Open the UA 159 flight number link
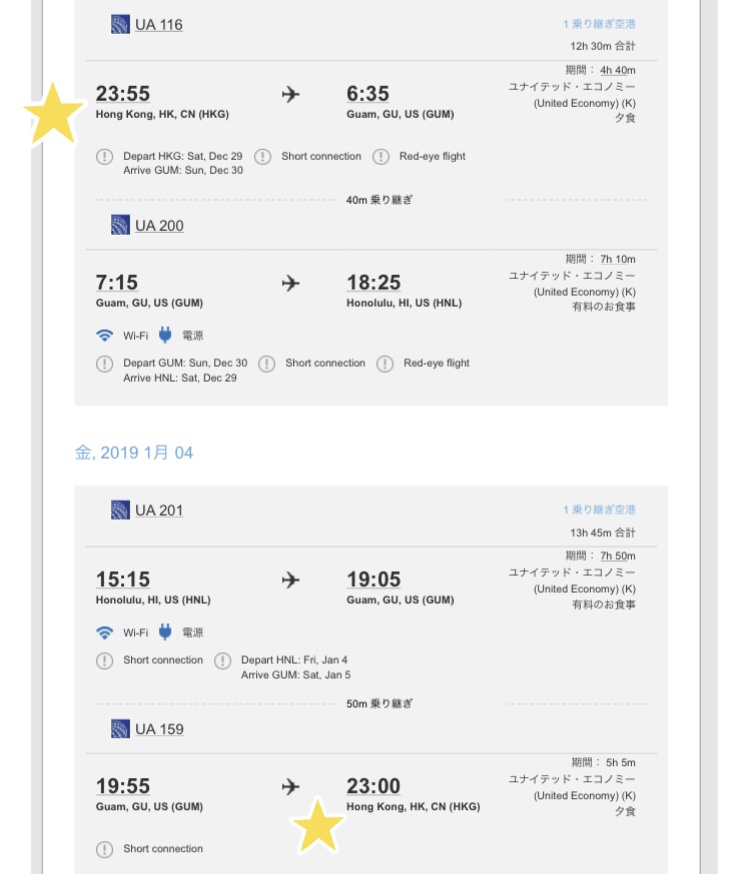Image resolution: width=744 pixels, height=874 pixels. (x=159, y=729)
